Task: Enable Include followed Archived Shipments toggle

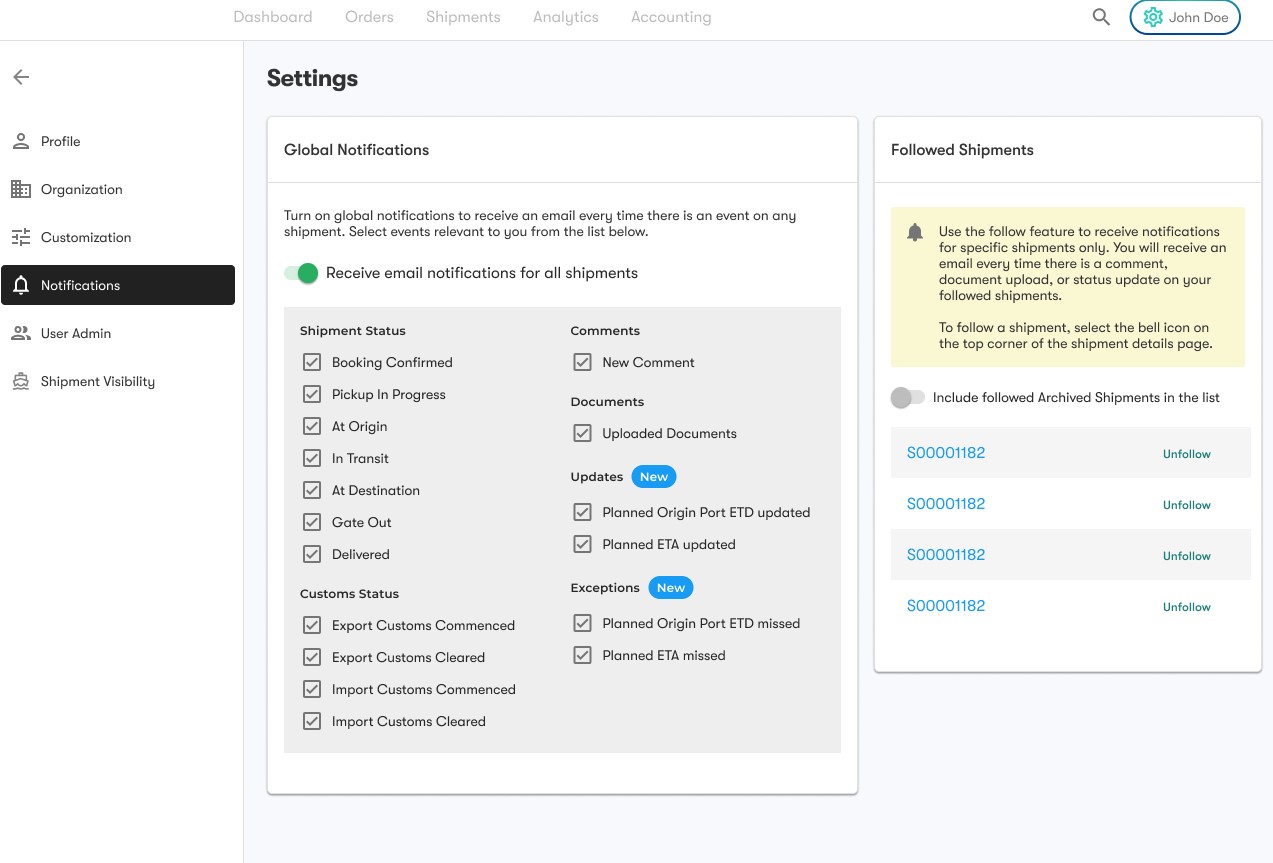Action: 908,397
